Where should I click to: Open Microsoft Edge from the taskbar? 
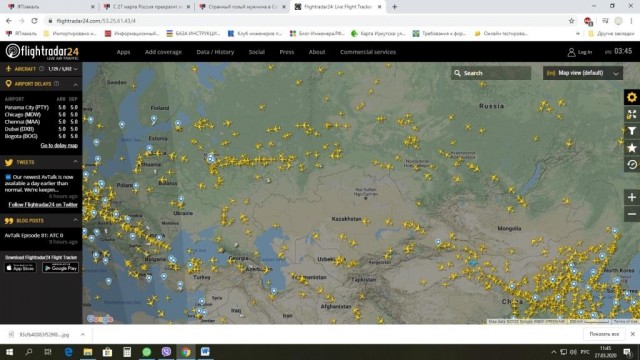click(68, 352)
